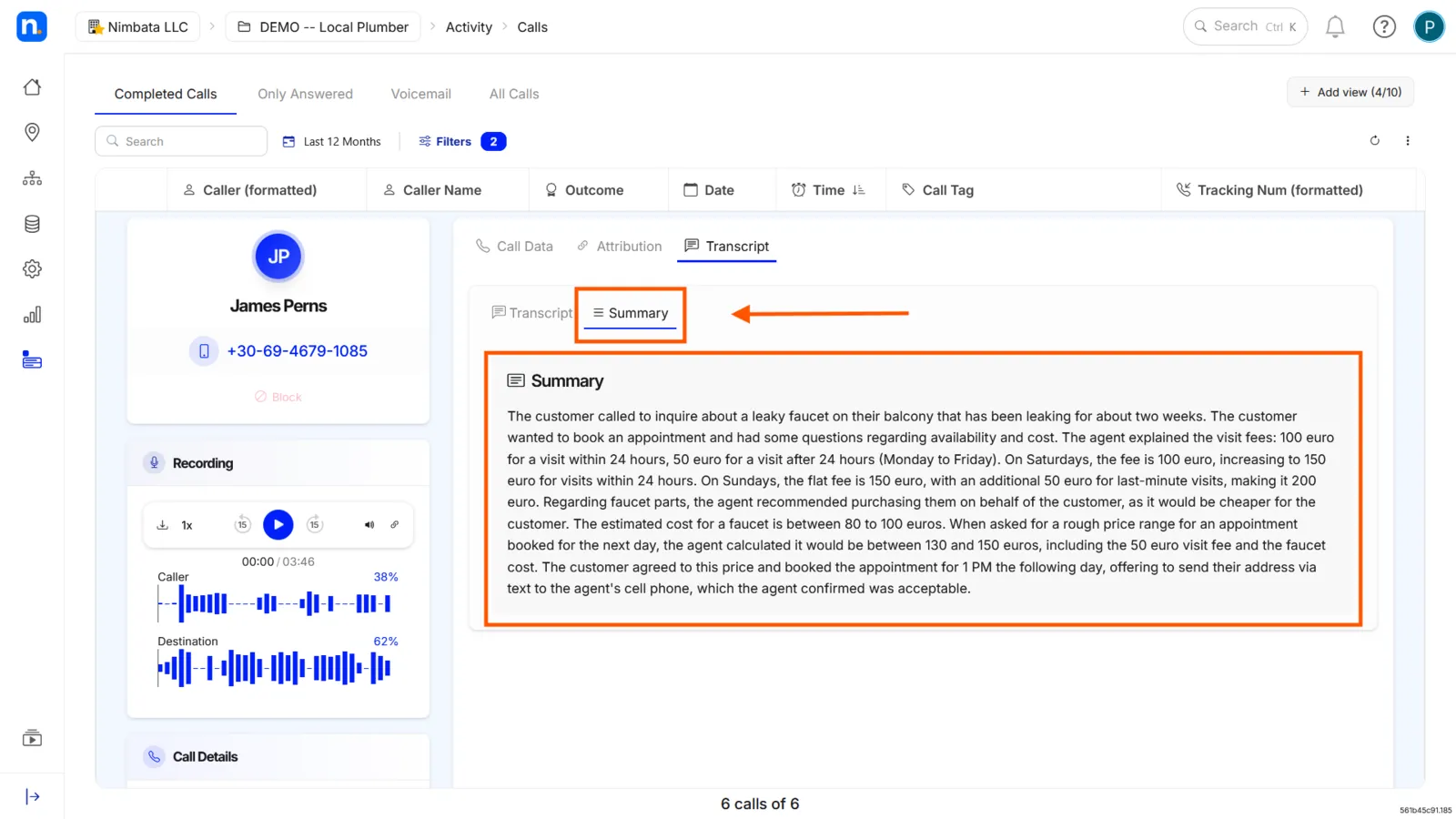The width and height of the screenshot is (1456, 819).
Task: Open the Call Data tab
Action: (514, 247)
